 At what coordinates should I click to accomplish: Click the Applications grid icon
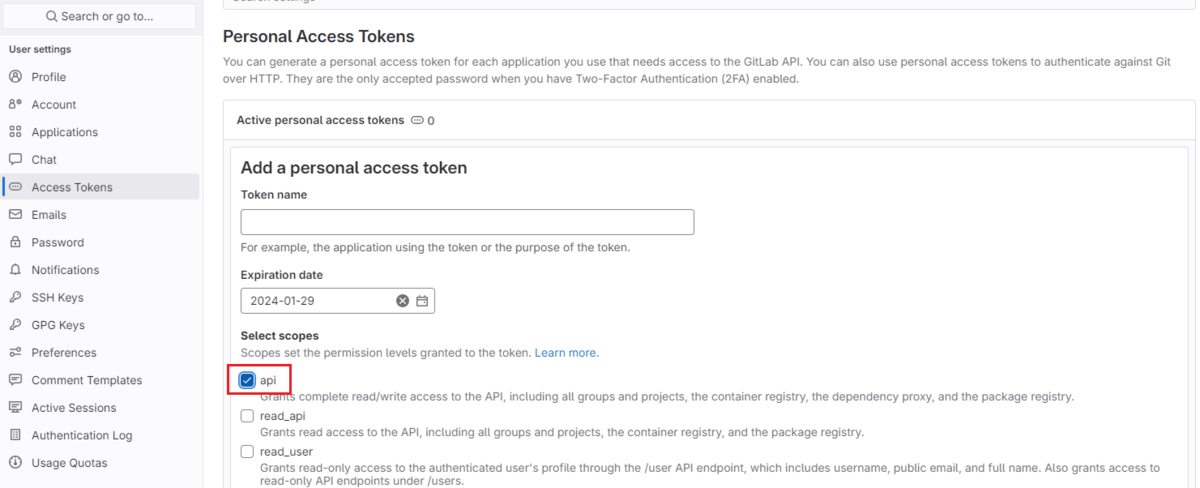click(15, 132)
